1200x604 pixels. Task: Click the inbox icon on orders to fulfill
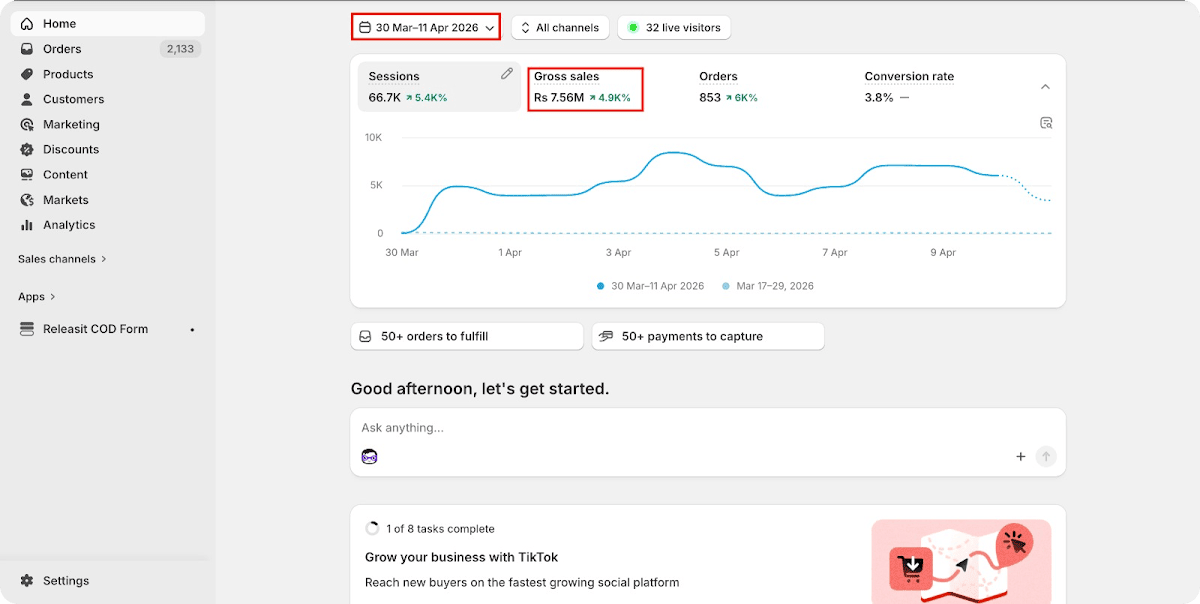tap(365, 337)
